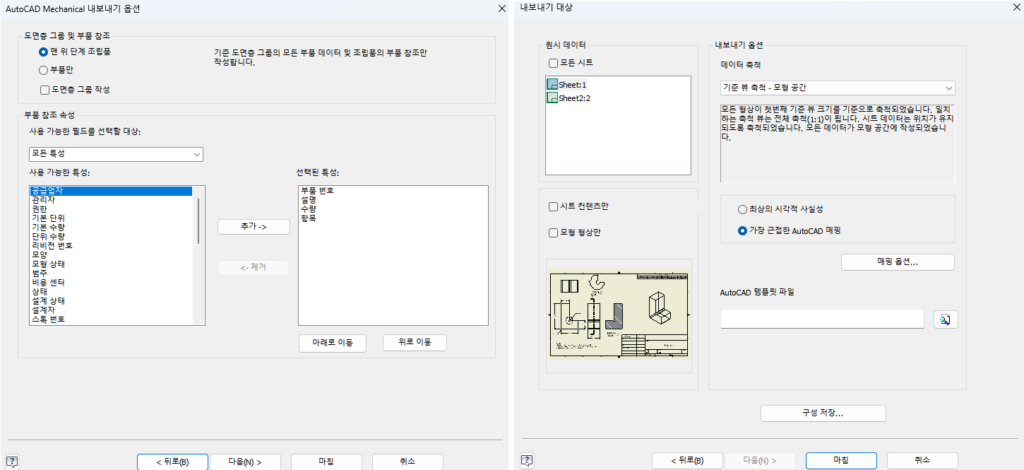This screenshot has height=470, width=1024.
Task: Select 스톡 번호 in available properties
Action: 47,319
